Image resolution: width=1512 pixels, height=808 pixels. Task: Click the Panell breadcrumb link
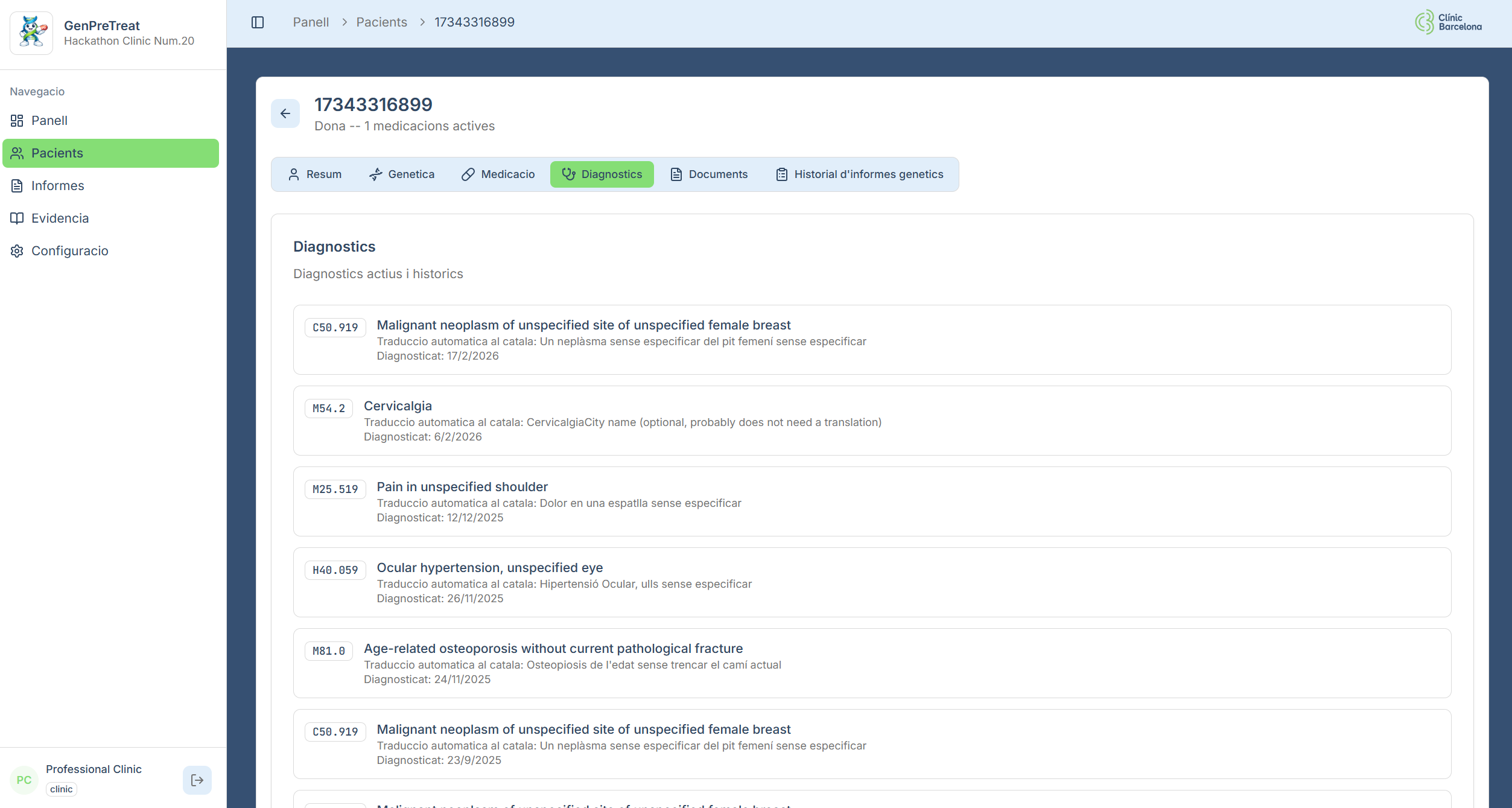311,22
